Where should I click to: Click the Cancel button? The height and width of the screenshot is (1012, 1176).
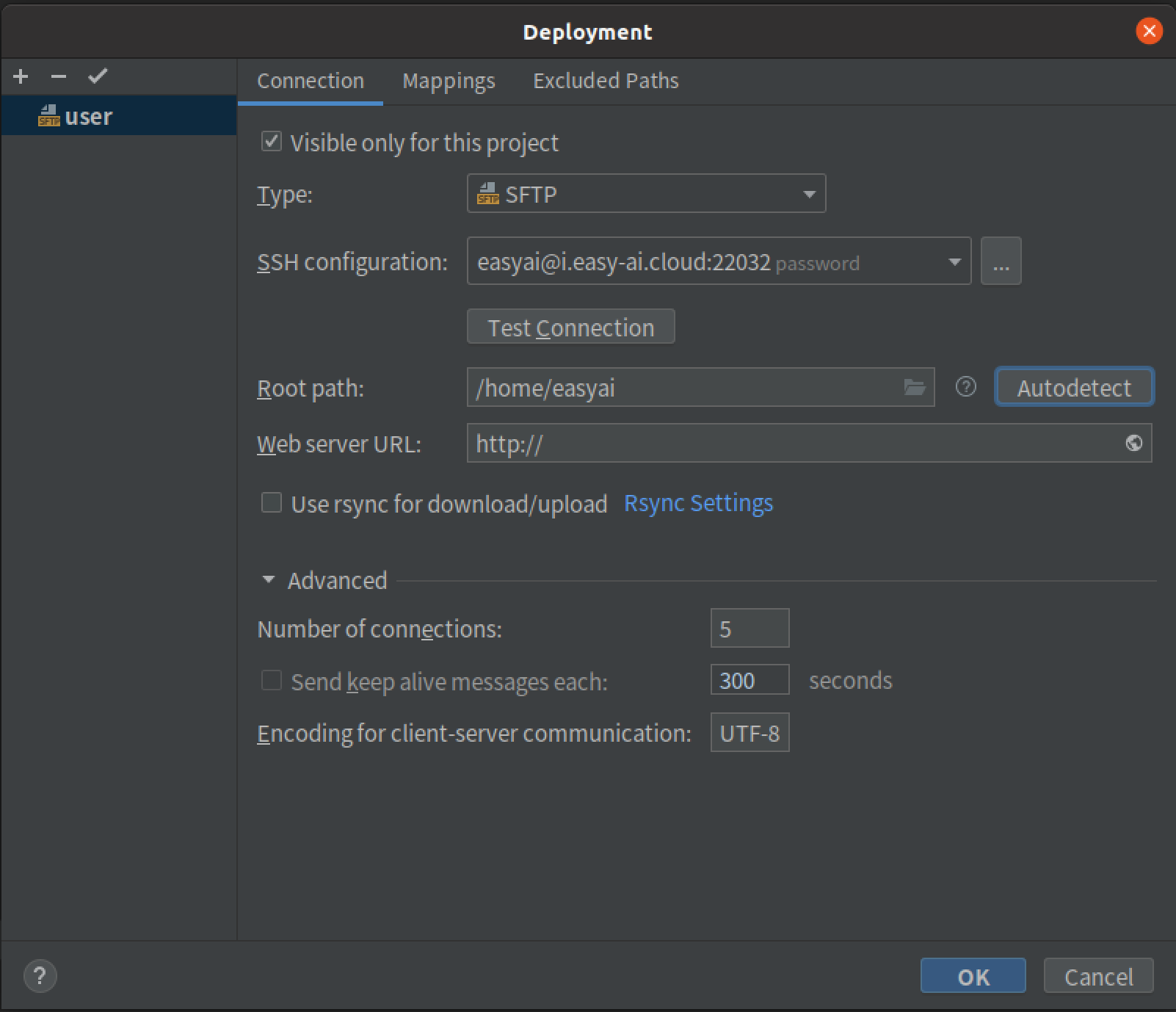tap(1098, 976)
